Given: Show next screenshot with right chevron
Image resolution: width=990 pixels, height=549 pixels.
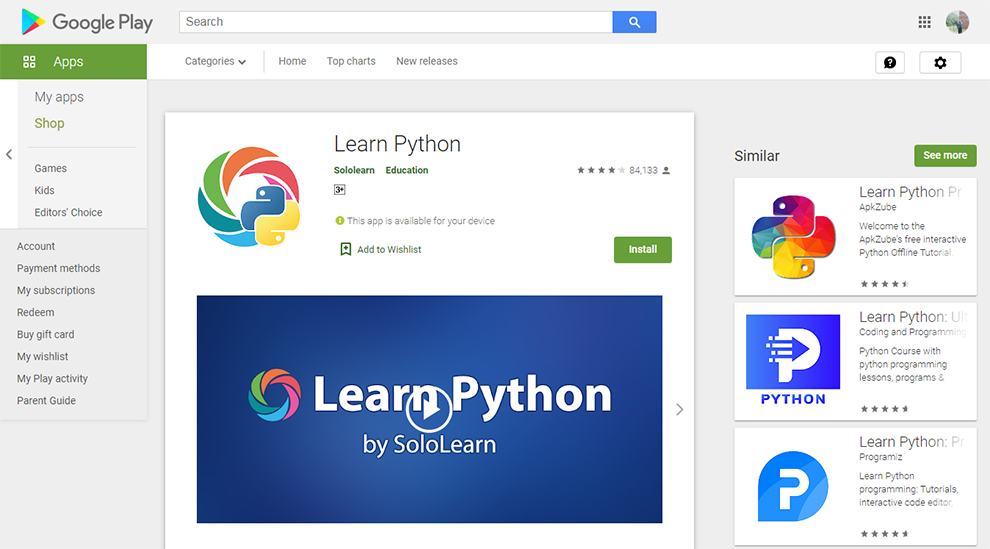Looking at the screenshot, I should coord(679,410).
